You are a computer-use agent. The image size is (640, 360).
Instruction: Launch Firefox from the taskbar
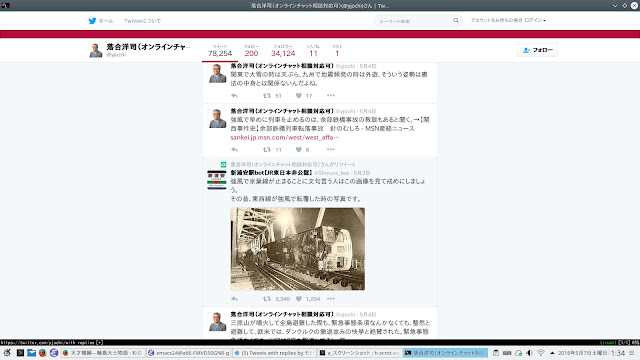tap(42, 353)
